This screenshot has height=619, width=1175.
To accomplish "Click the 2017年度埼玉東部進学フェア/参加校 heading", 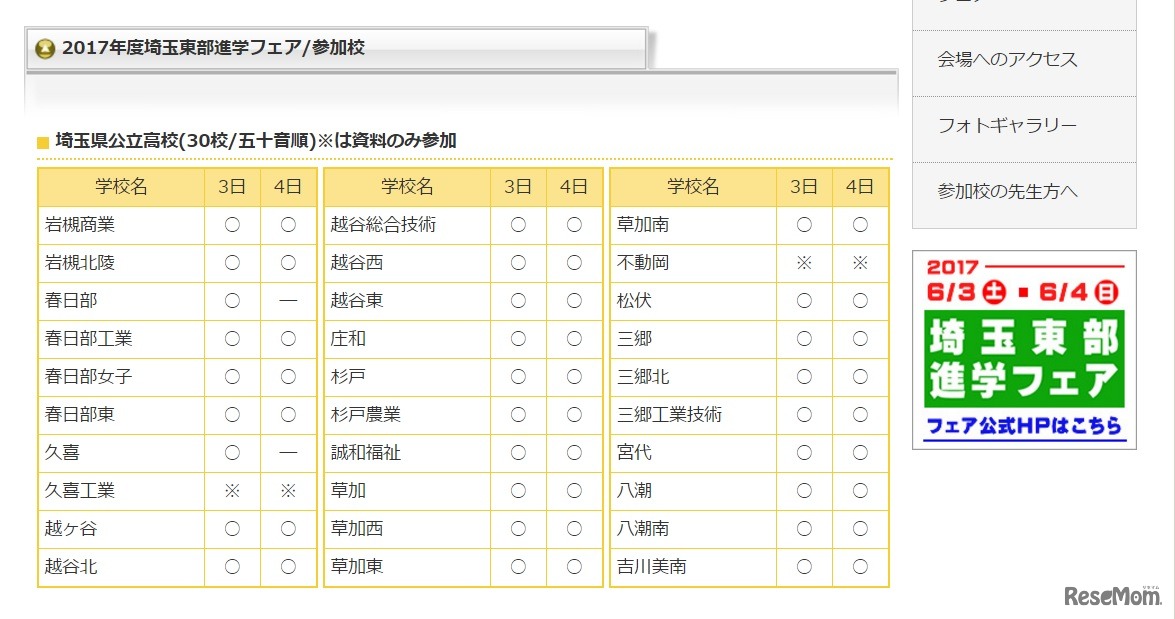I will tap(213, 48).
